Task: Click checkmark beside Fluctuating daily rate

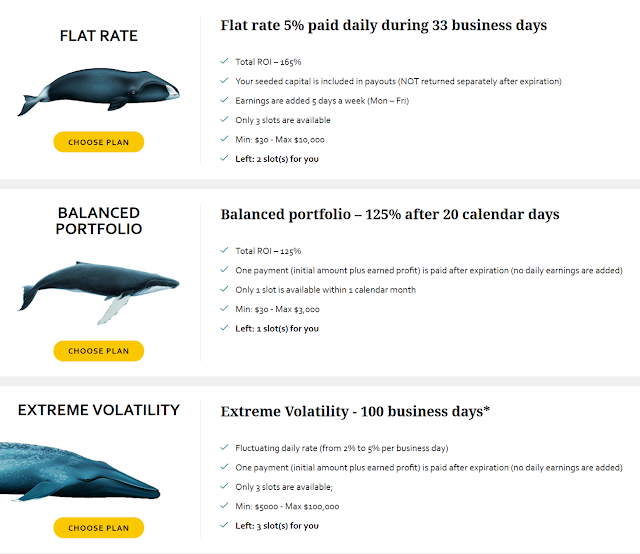Action: (x=224, y=447)
